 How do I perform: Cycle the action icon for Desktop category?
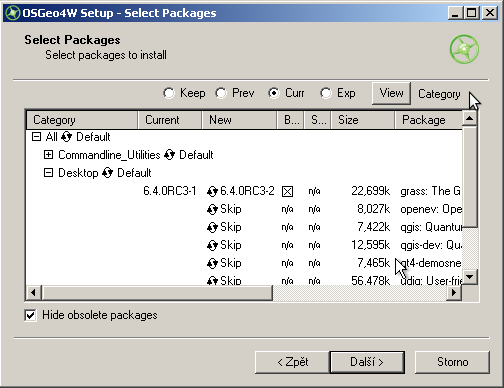click(x=107, y=173)
